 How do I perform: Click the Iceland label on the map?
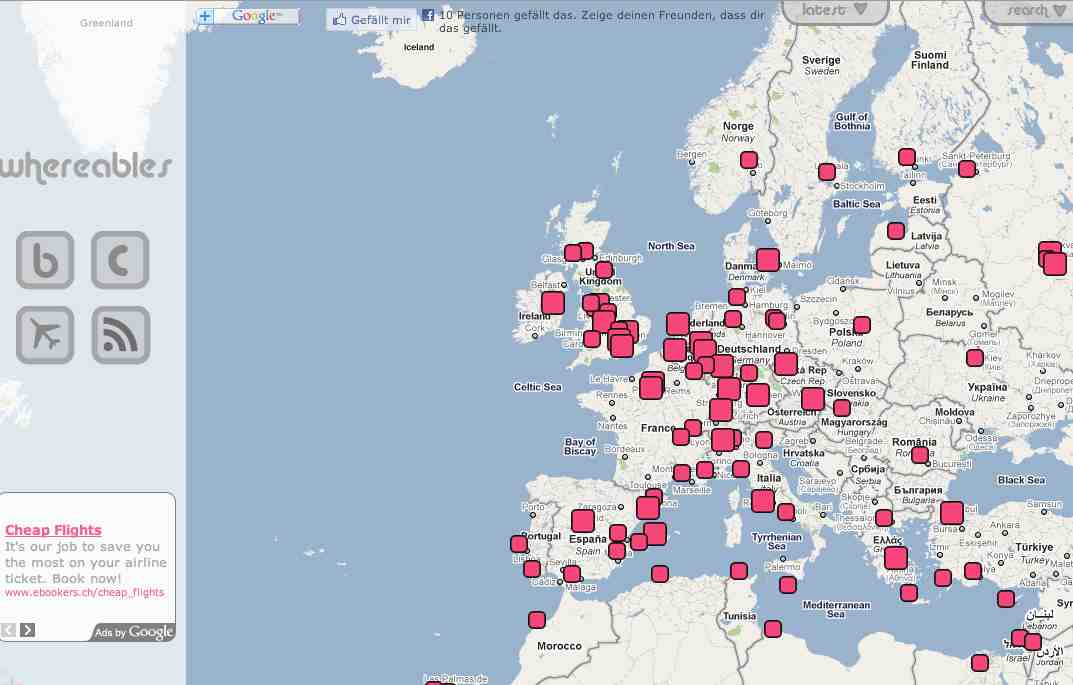coord(419,47)
